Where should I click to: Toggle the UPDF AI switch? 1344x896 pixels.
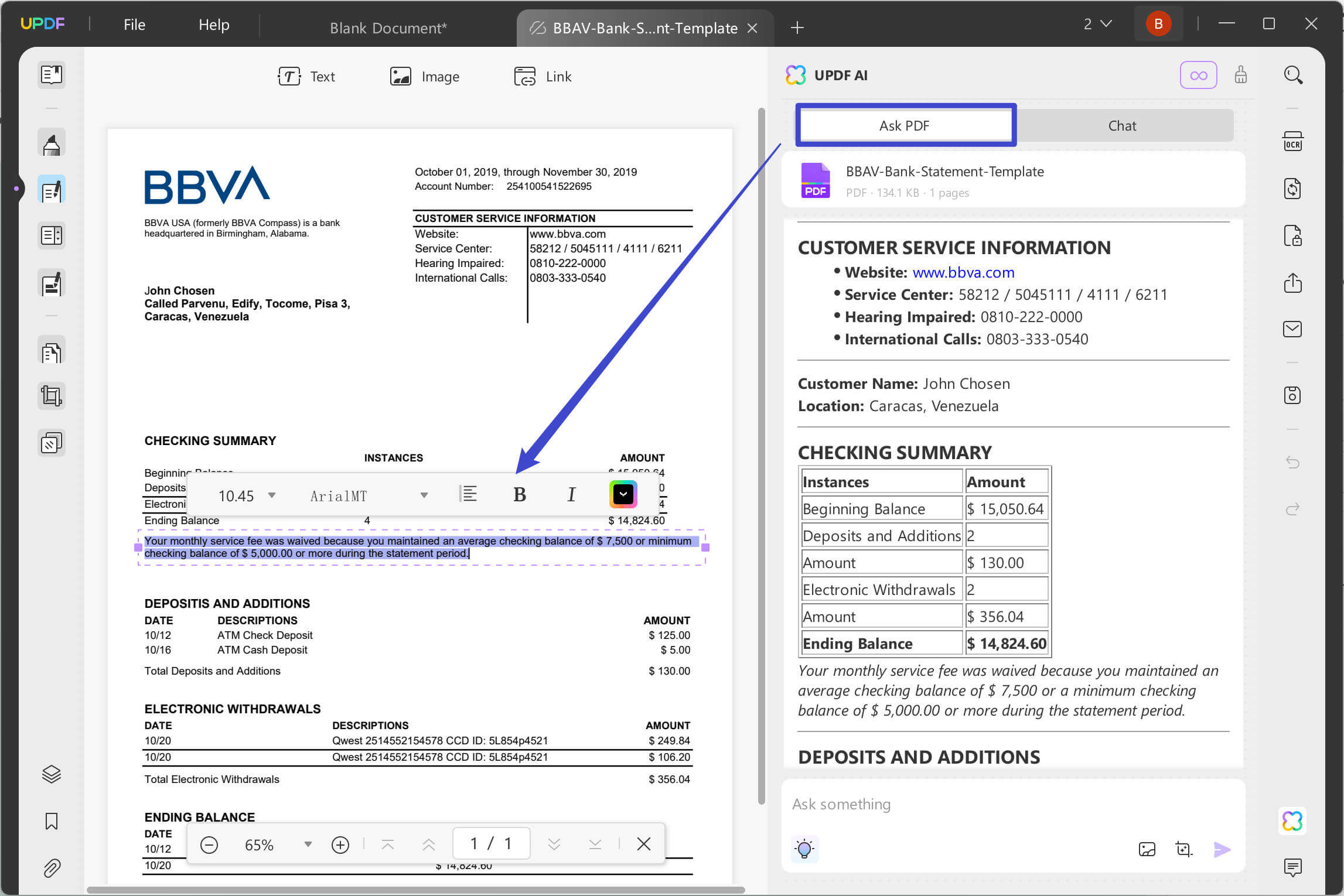(1199, 75)
